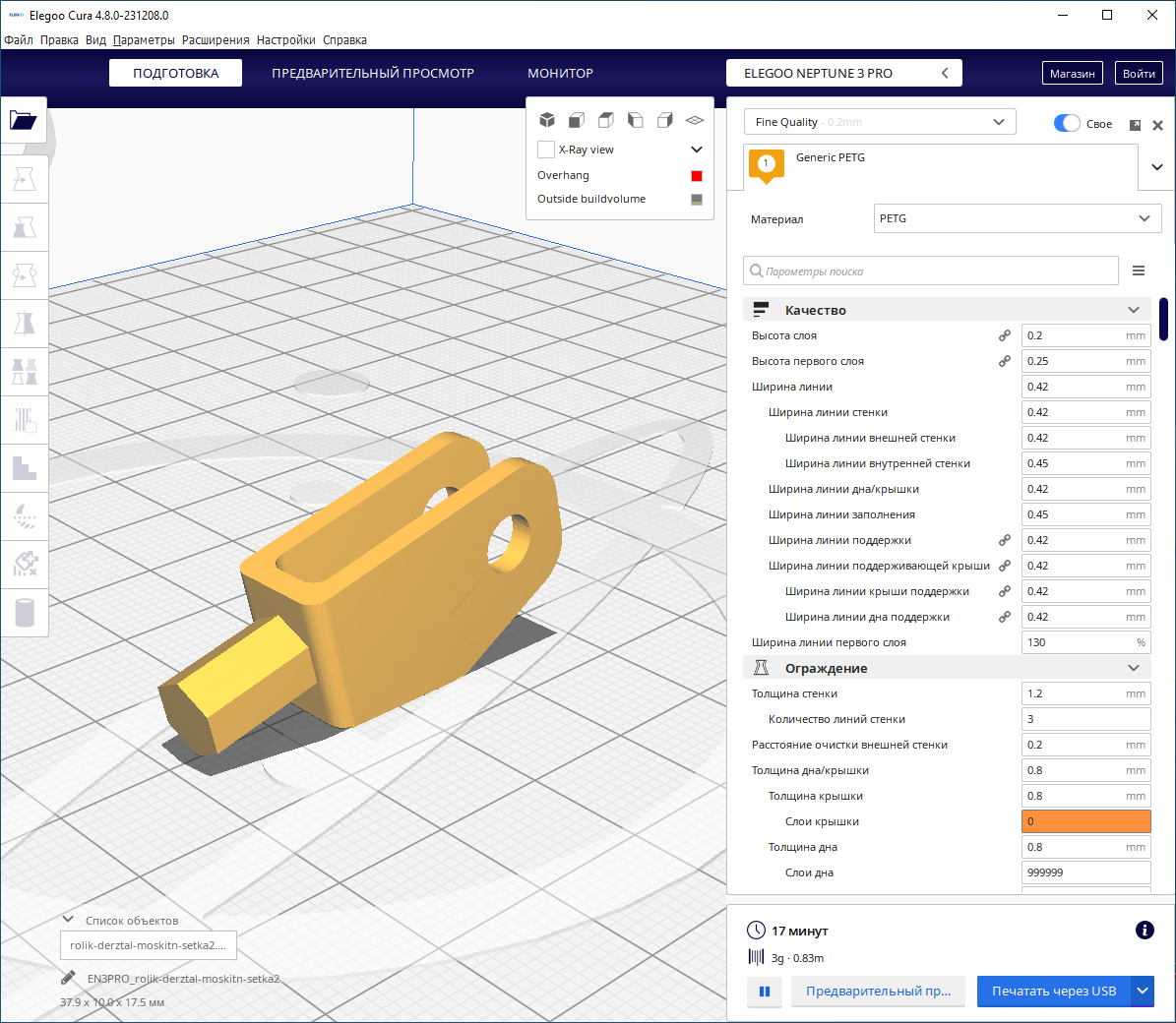Toggle the 'Свое' custom settings switch
Image resolution: width=1176 pixels, height=1023 pixels.
[x=1067, y=123]
